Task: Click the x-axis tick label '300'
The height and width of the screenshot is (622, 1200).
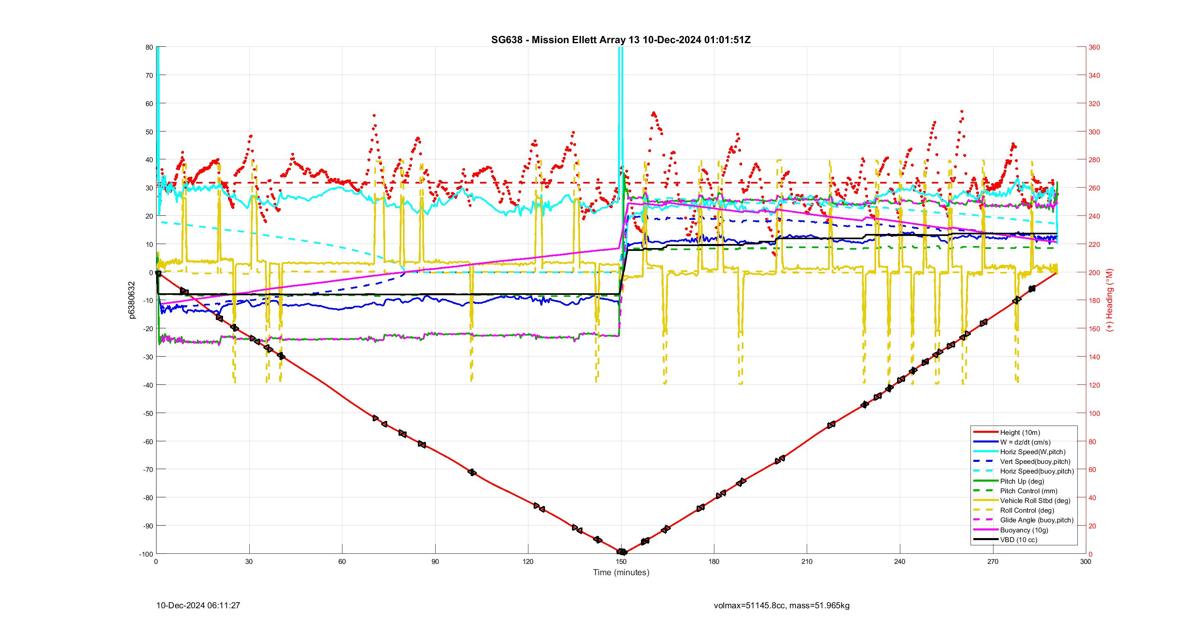Action: pos(1086,562)
